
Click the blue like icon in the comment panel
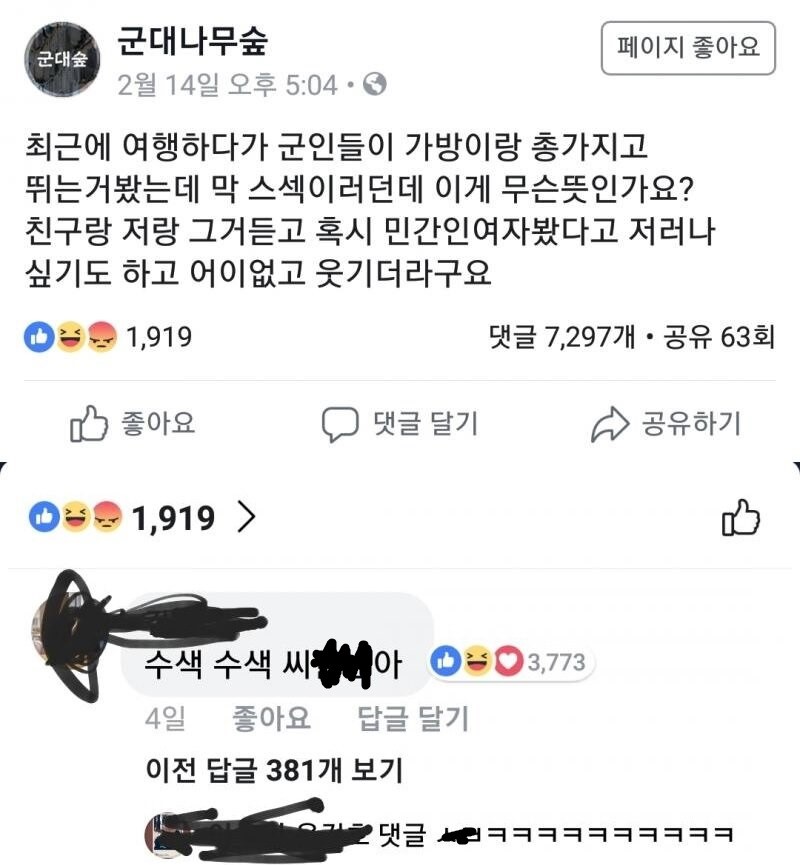tap(44, 517)
